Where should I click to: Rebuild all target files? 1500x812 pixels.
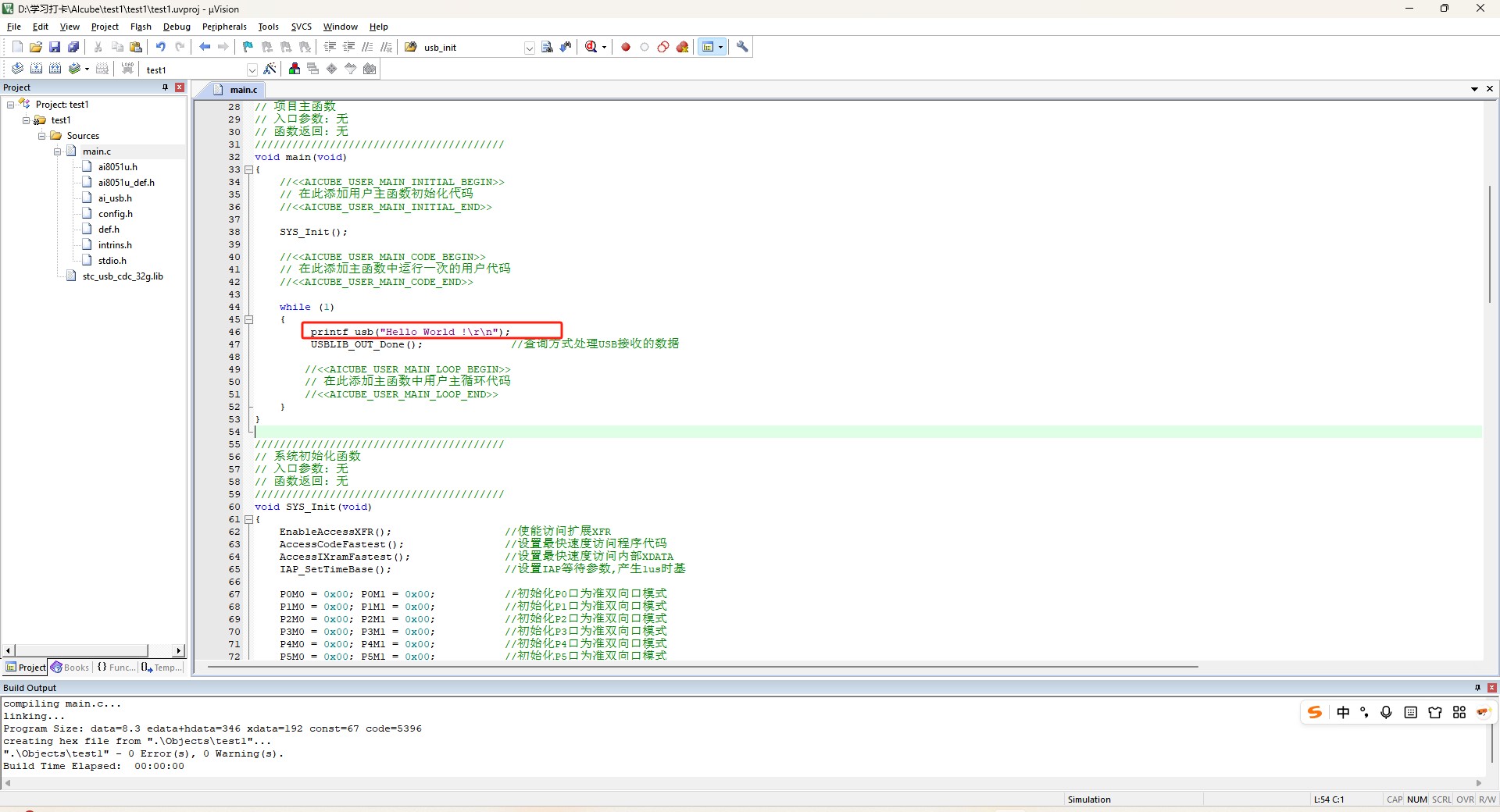[55, 69]
